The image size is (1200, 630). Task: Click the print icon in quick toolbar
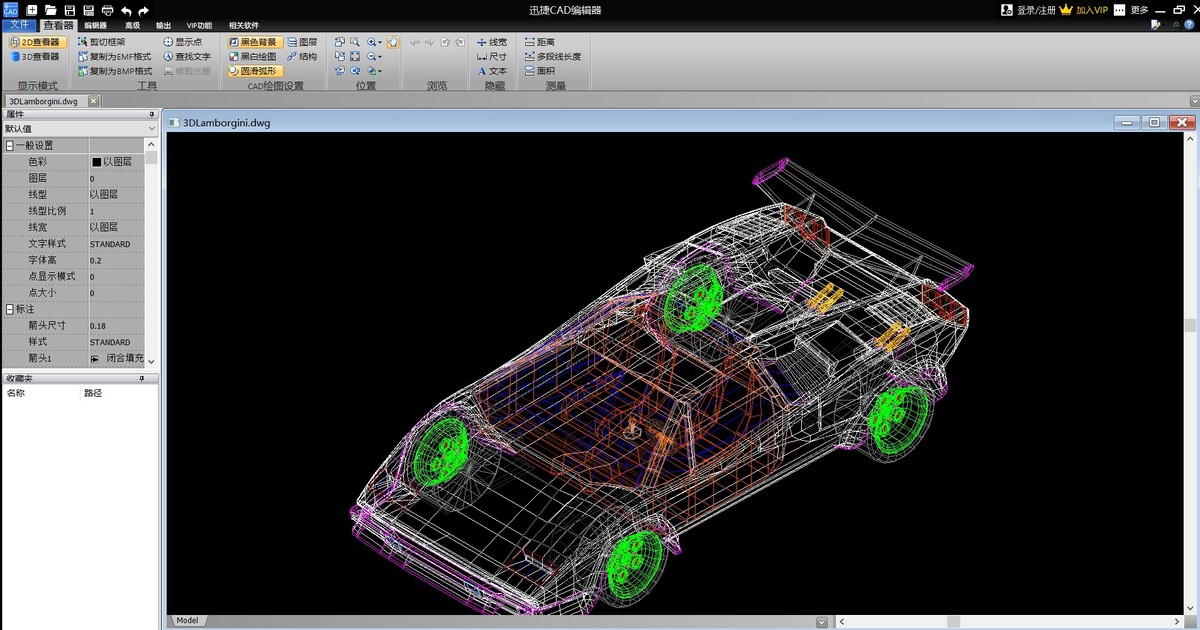click(x=107, y=10)
